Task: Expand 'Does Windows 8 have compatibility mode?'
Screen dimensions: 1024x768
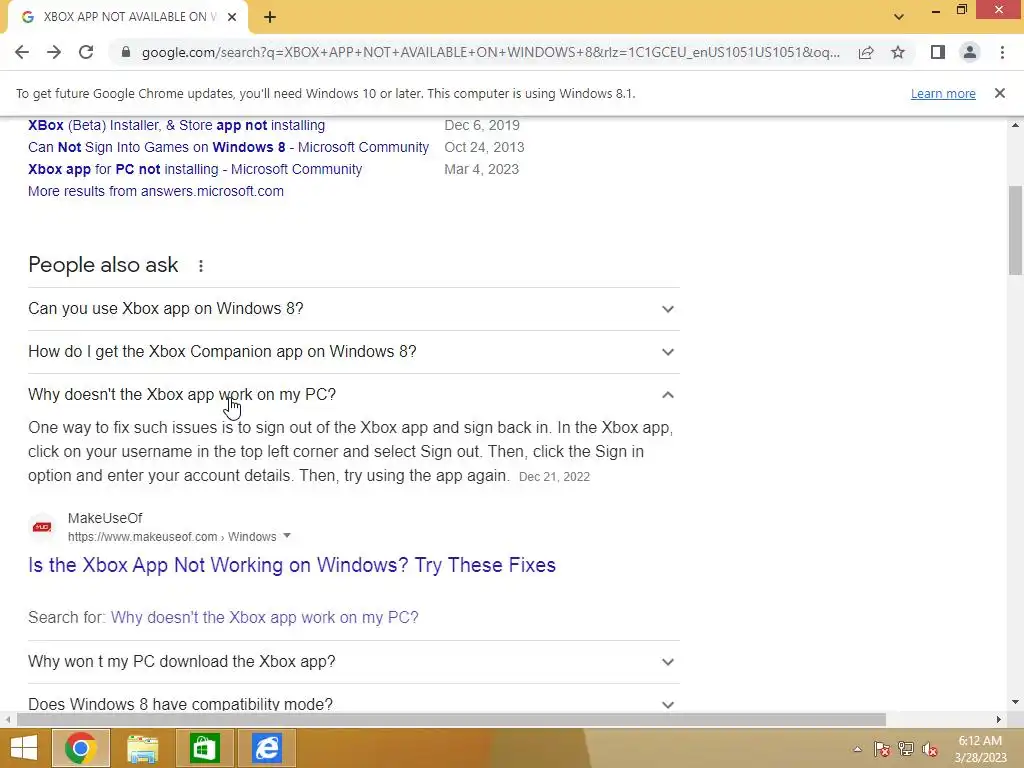Action: (353, 704)
